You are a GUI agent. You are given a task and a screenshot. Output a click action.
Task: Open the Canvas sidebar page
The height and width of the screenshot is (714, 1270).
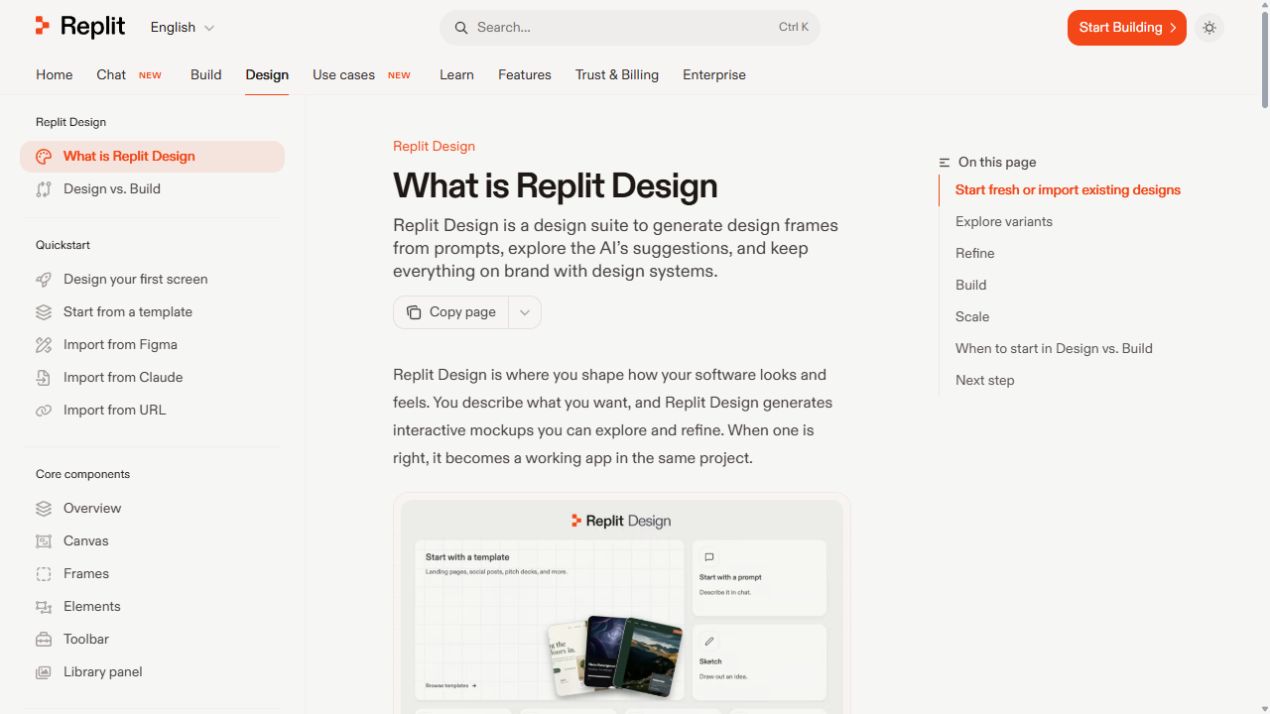(x=152, y=541)
